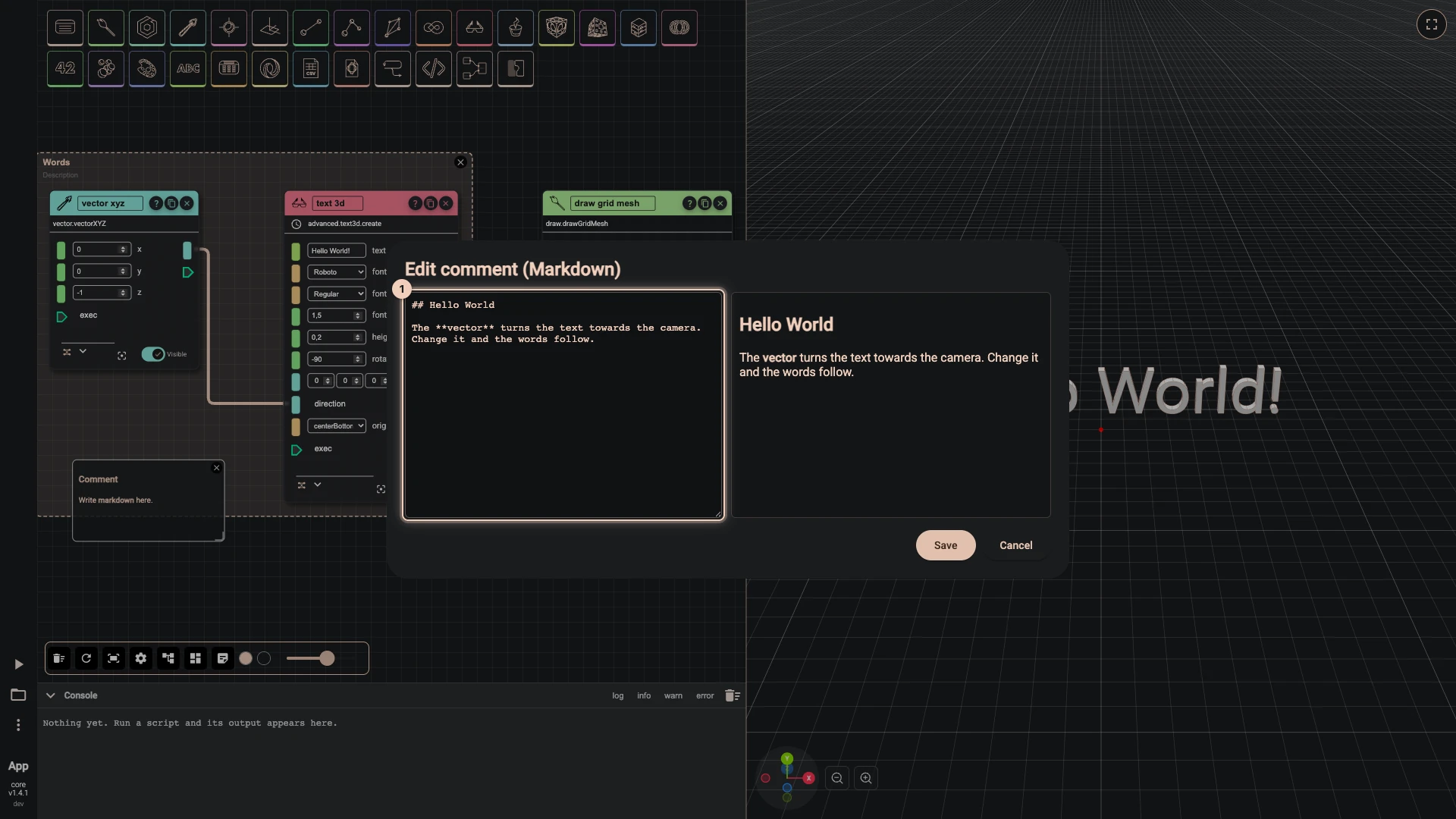Open the 'ABC' text category icon
1456x819 pixels.
188,69
